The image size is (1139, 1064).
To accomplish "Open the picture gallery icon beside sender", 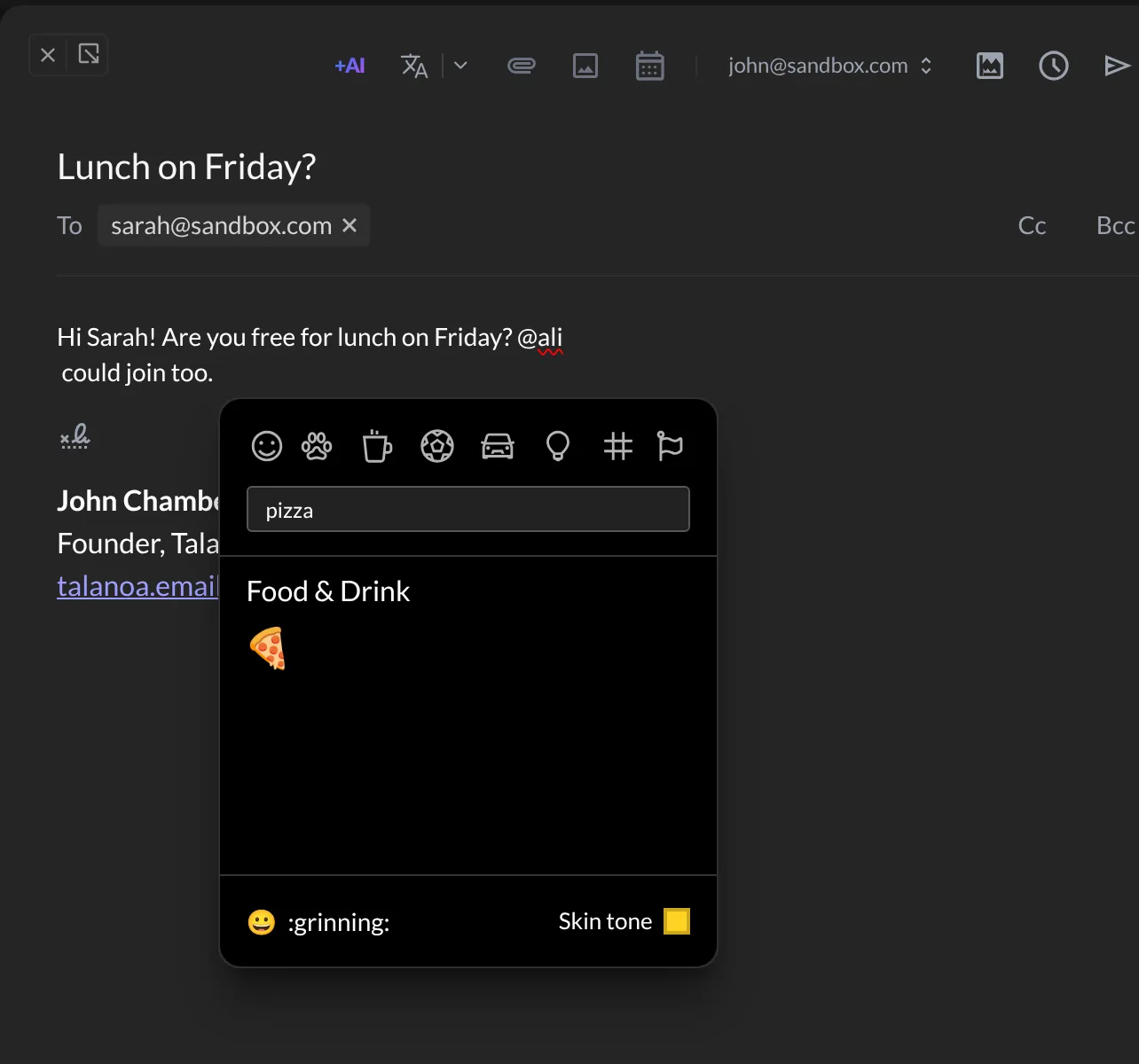I will click(x=990, y=66).
